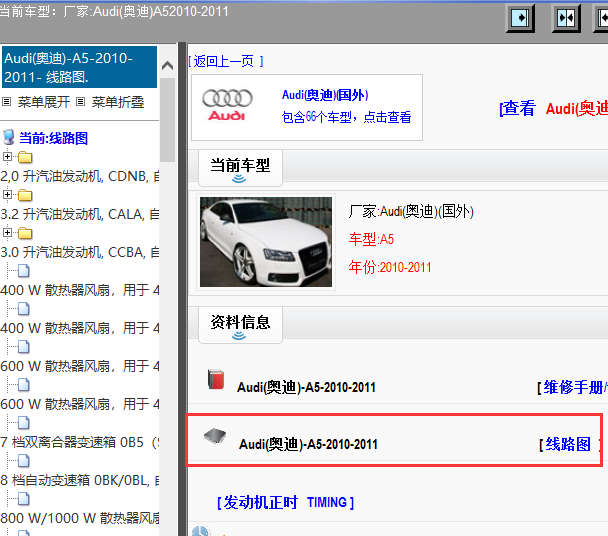608x536 pixels.
Task: Click document icon above second 400 W 散热器风扇
Action: tap(24, 309)
